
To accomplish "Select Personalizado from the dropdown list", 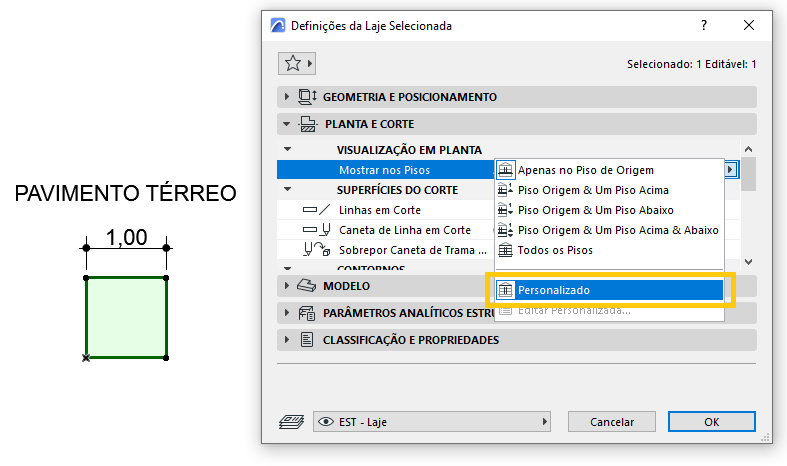I will tap(608, 290).
